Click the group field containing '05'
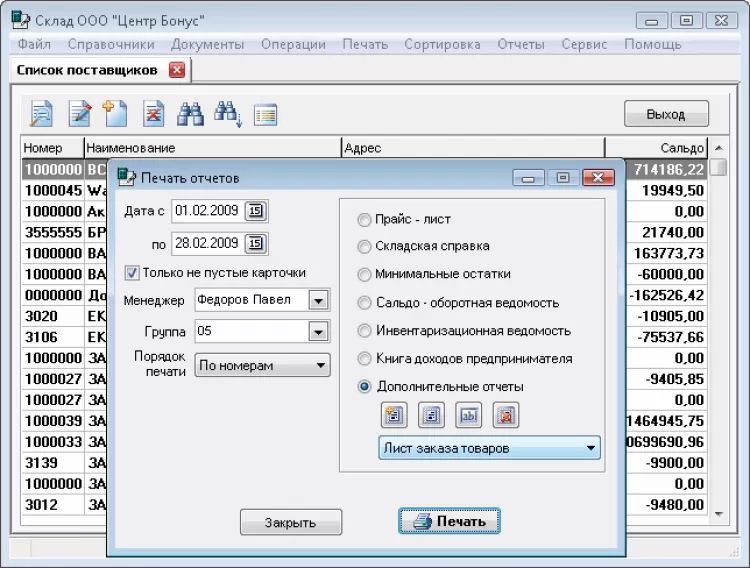This screenshot has height=568, width=750. pos(252,331)
